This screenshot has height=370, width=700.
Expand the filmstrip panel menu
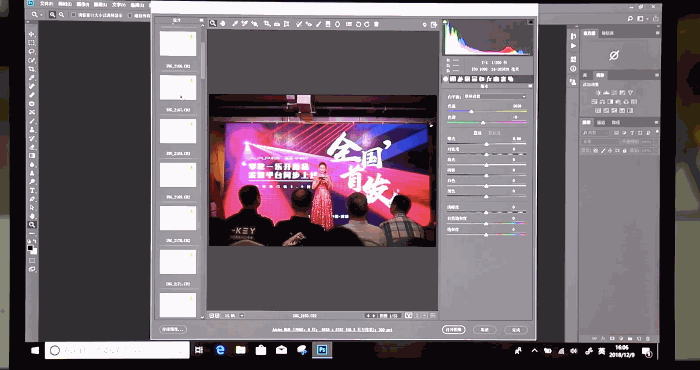(201, 20)
